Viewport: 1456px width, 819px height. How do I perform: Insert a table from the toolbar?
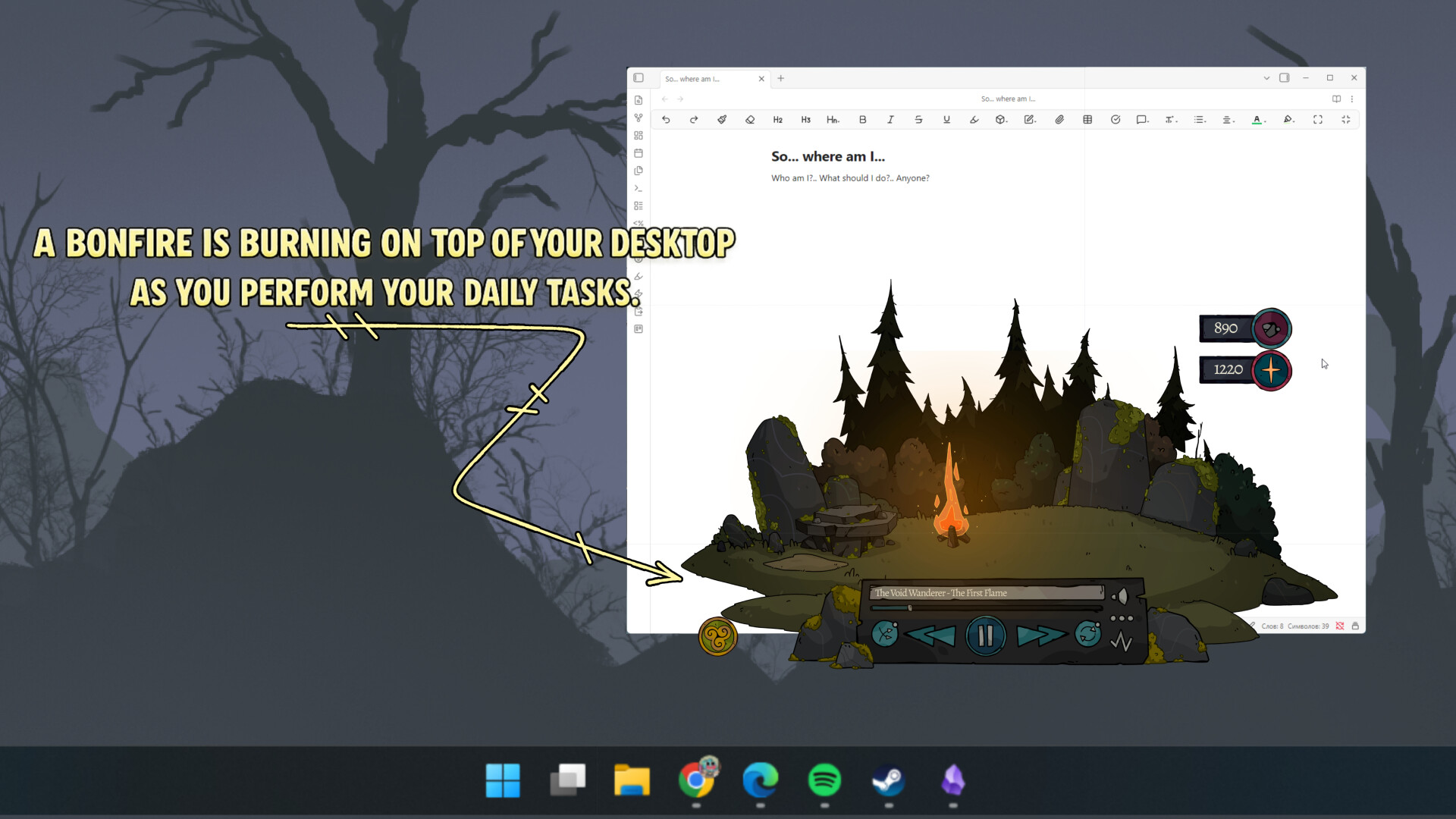click(1087, 120)
